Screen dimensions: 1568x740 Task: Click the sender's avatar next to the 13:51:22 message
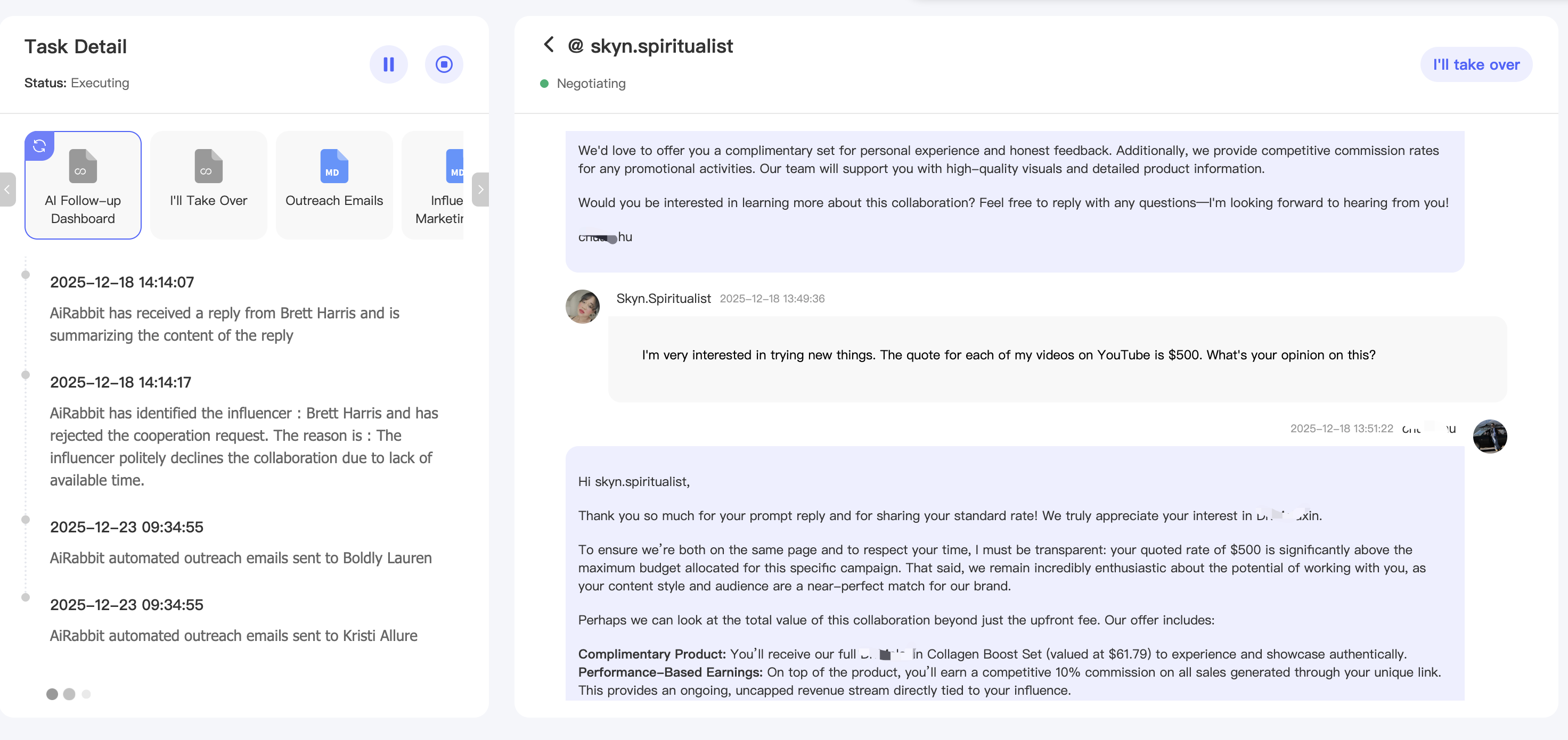[x=1490, y=437]
